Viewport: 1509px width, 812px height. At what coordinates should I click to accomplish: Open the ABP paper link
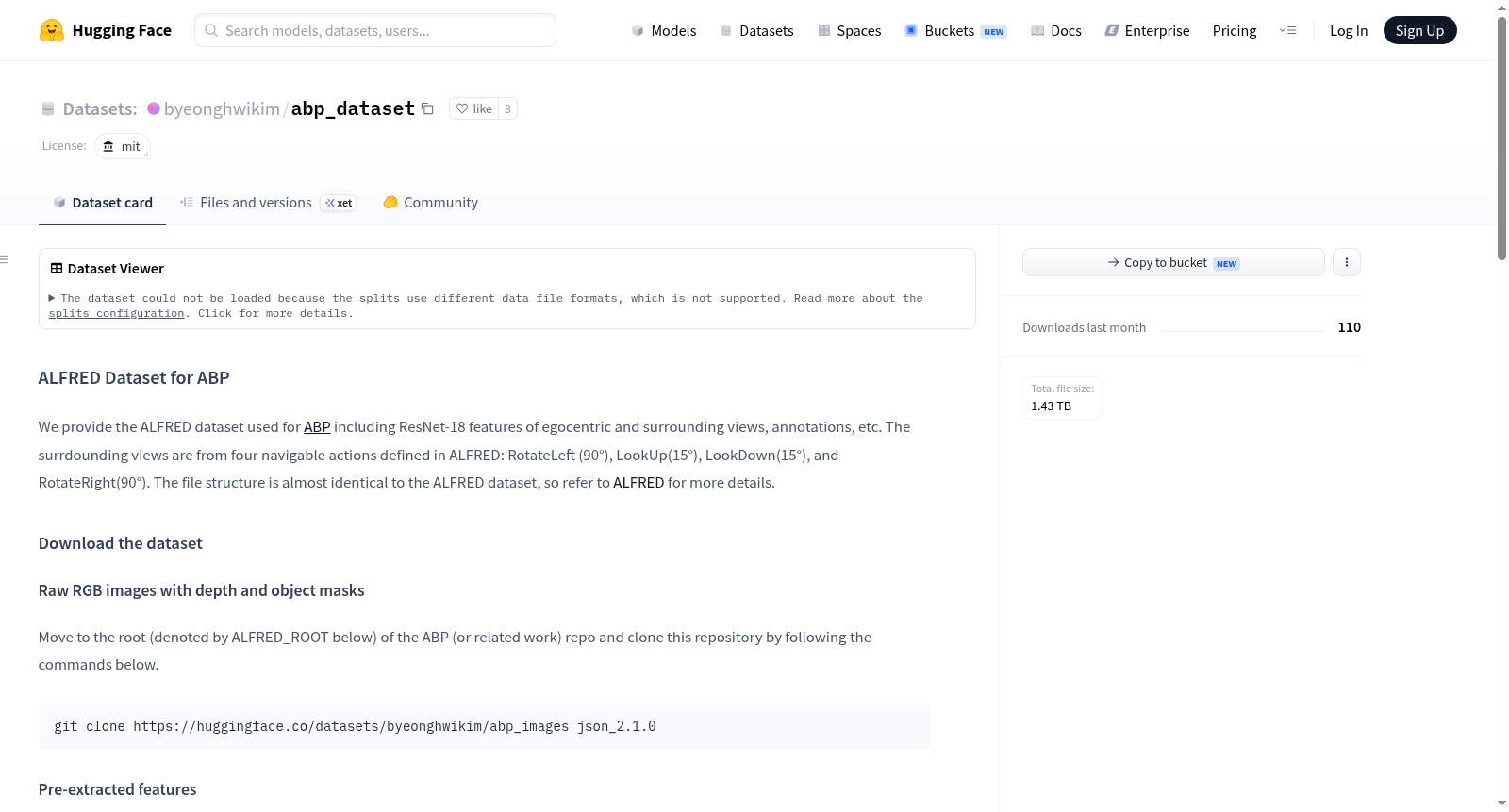click(317, 427)
